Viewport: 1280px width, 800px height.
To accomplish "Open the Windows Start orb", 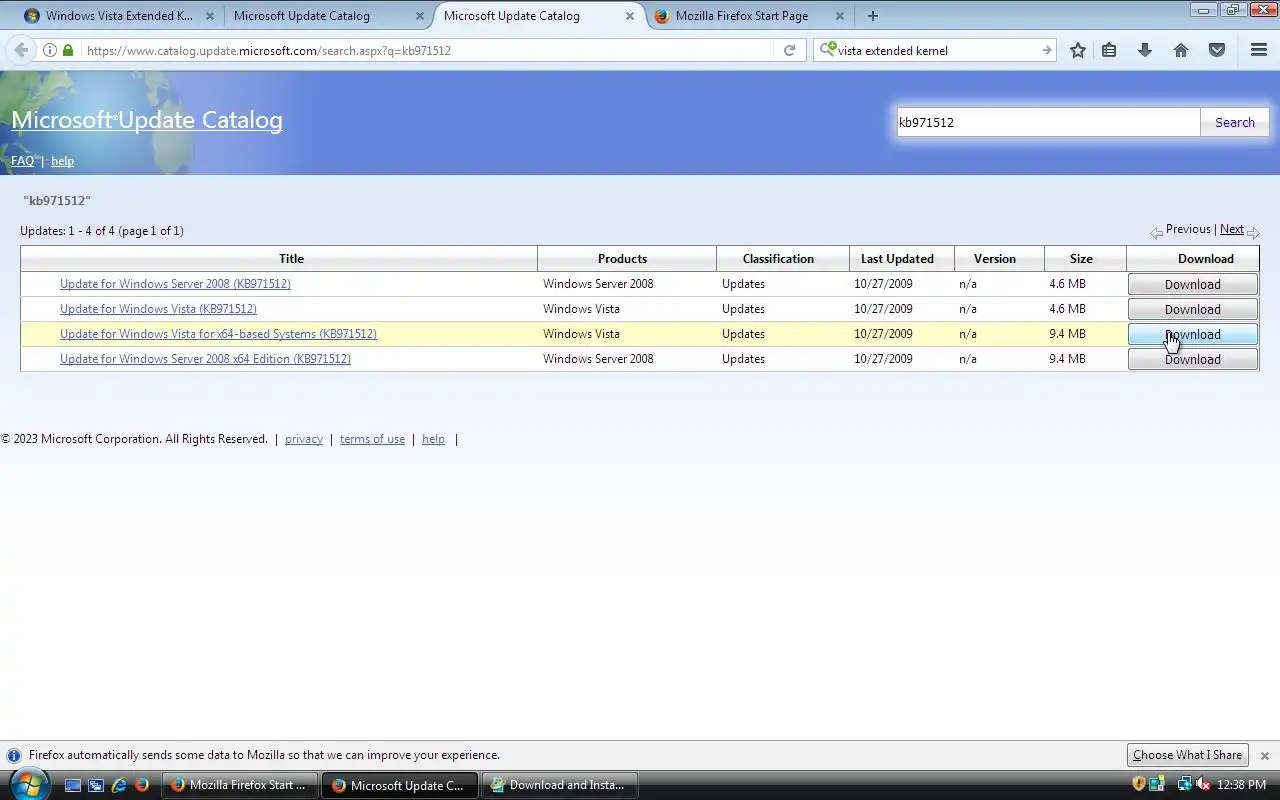I will click(28, 783).
